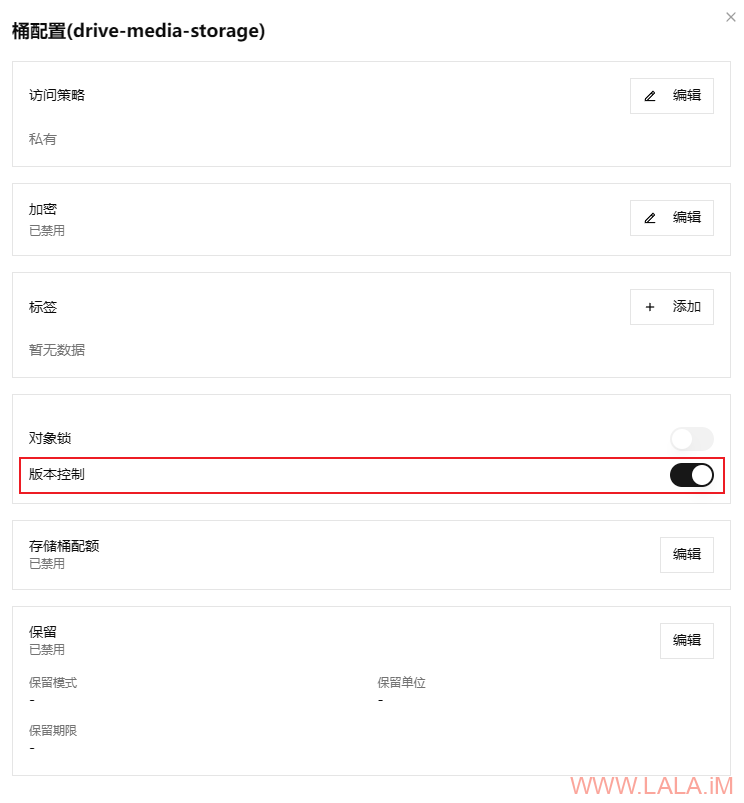
Task: Click the 暂无数据 text under 标签
Action: 57,350
